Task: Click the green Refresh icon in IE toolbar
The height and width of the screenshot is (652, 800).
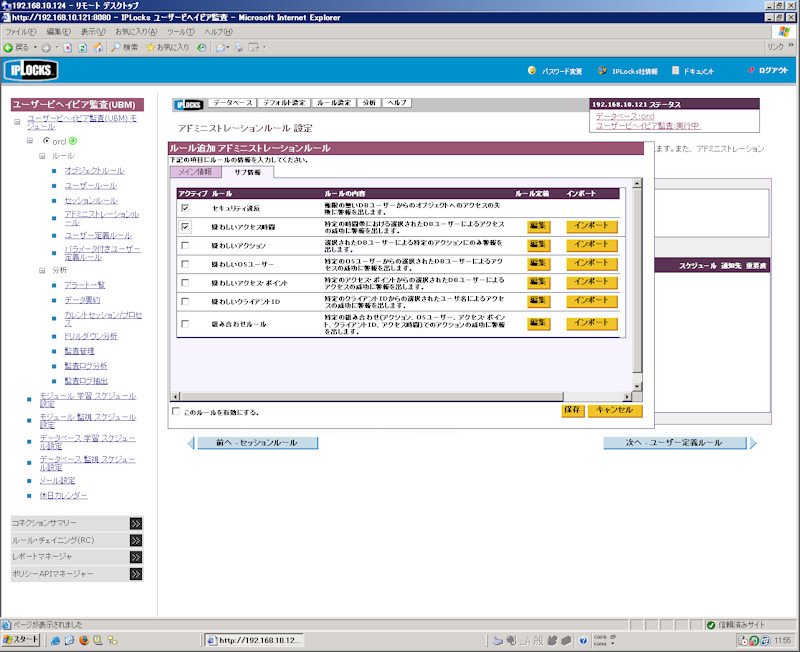Action: click(82, 47)
